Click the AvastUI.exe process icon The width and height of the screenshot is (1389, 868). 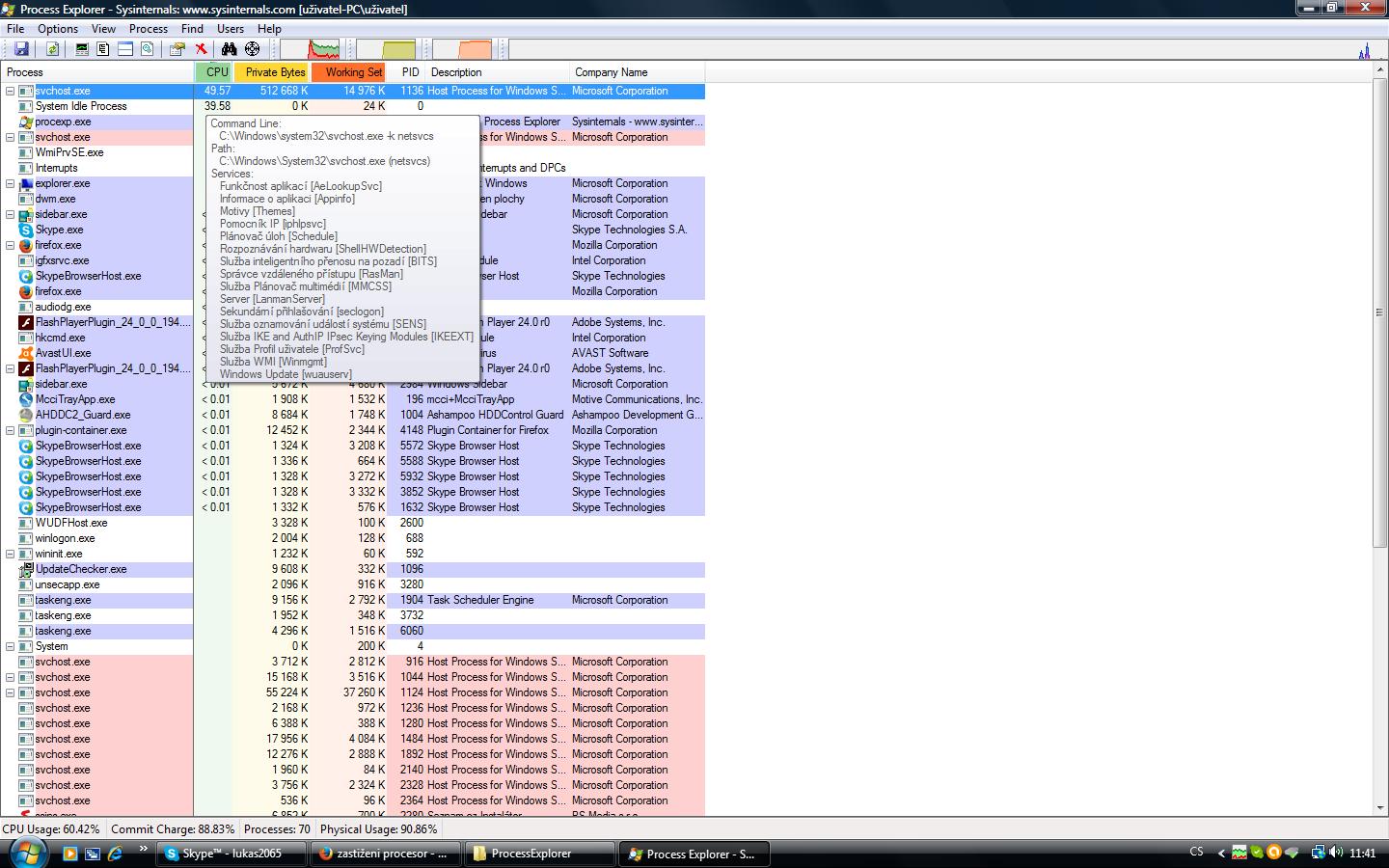[x=26, y=353]
